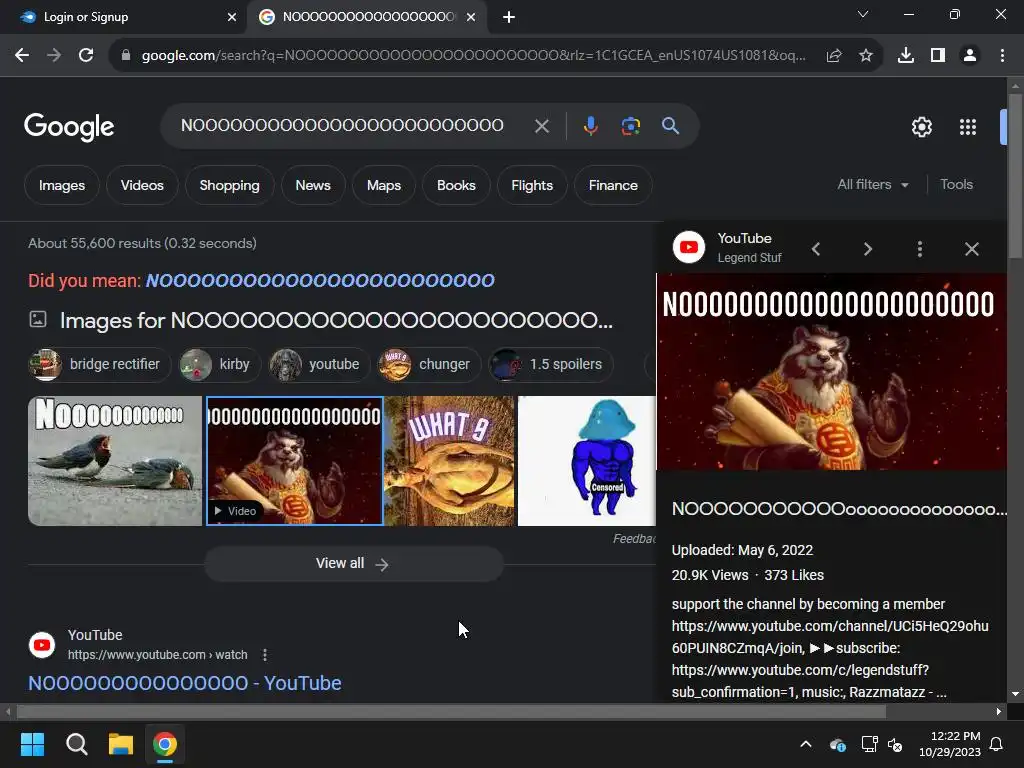Select the youtube image chip
The width and height of the screenshot is (1024, 768).
320,364
